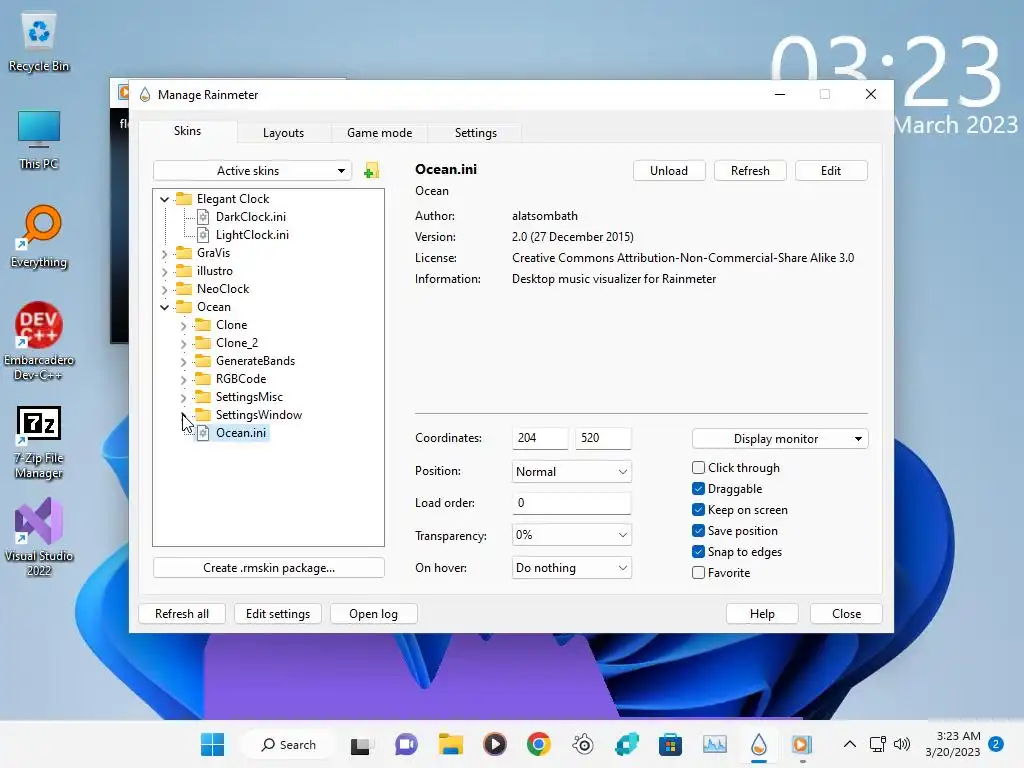Open the Windows Start menu
The image size is (1024, 768).
pos(212,744)
